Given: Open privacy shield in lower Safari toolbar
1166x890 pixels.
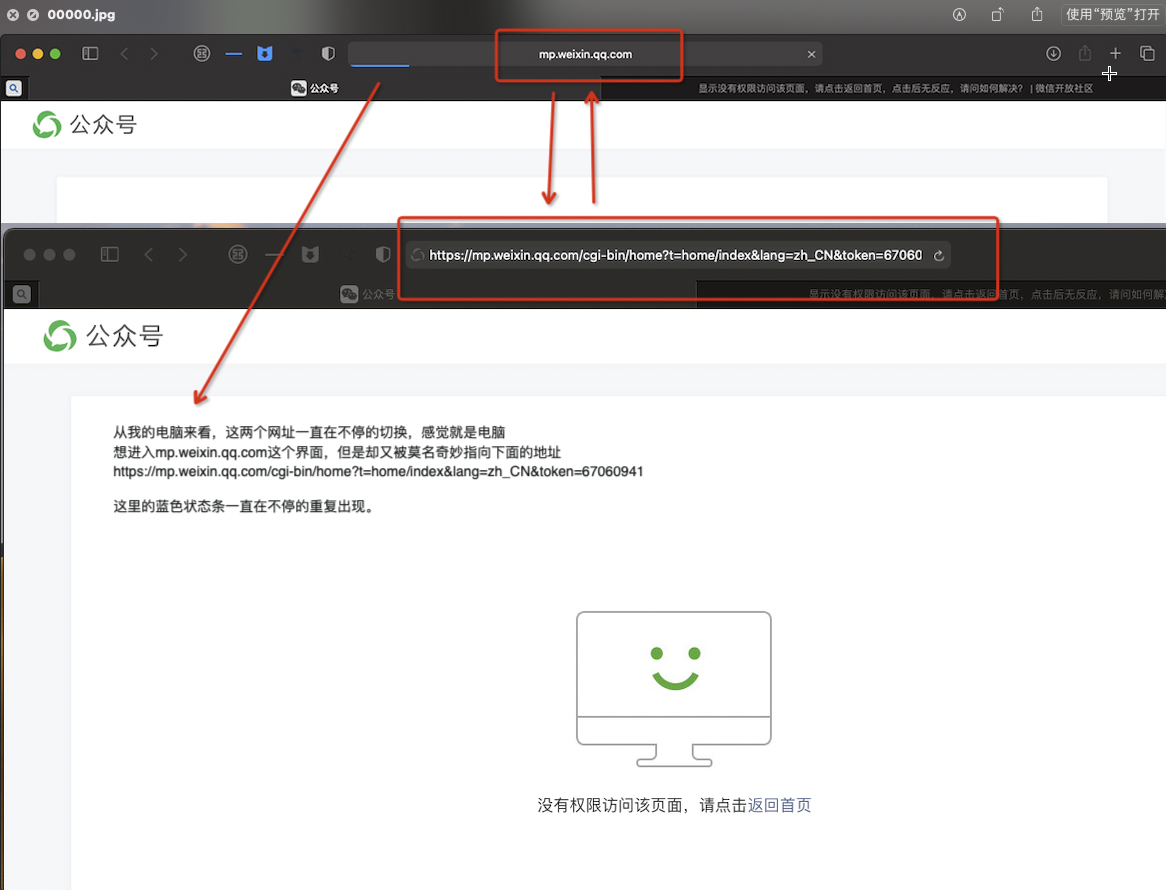Looking at the screenshot, I should 382,254.
